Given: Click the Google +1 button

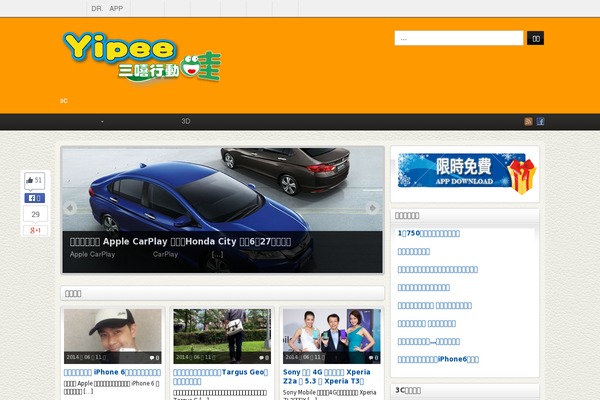Looking at the screenshot, I should click(x=35, y=230).
